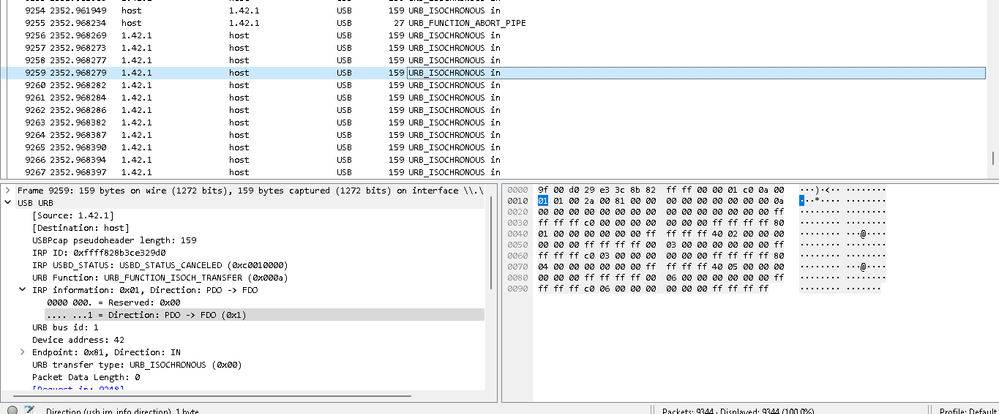Image resolution: width=999 pixels, height=414 pixels.
Task: Select packet number 9256 row
Action: pyautogui.click(x=493, y=36)
